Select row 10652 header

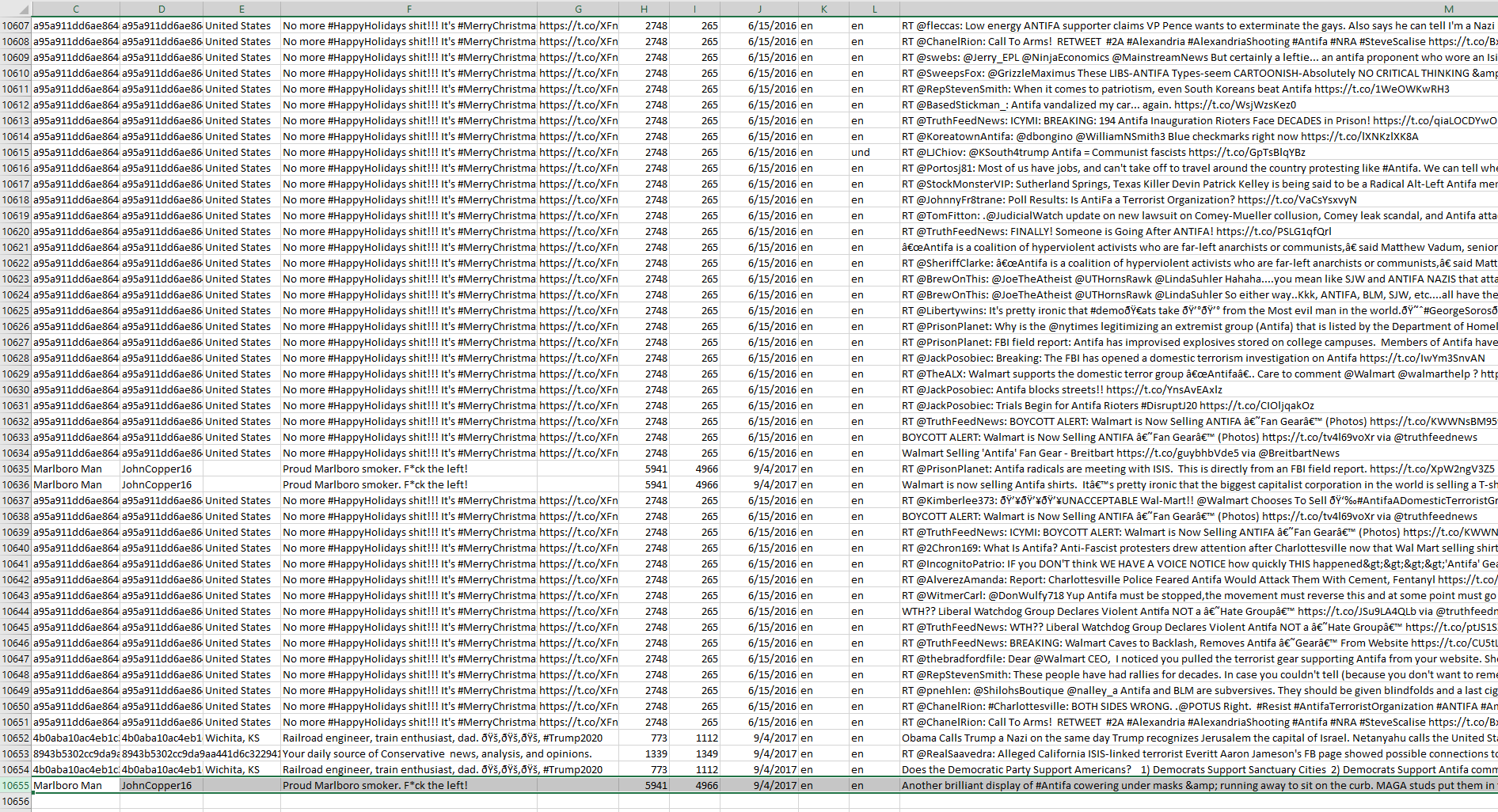point(16,738)
